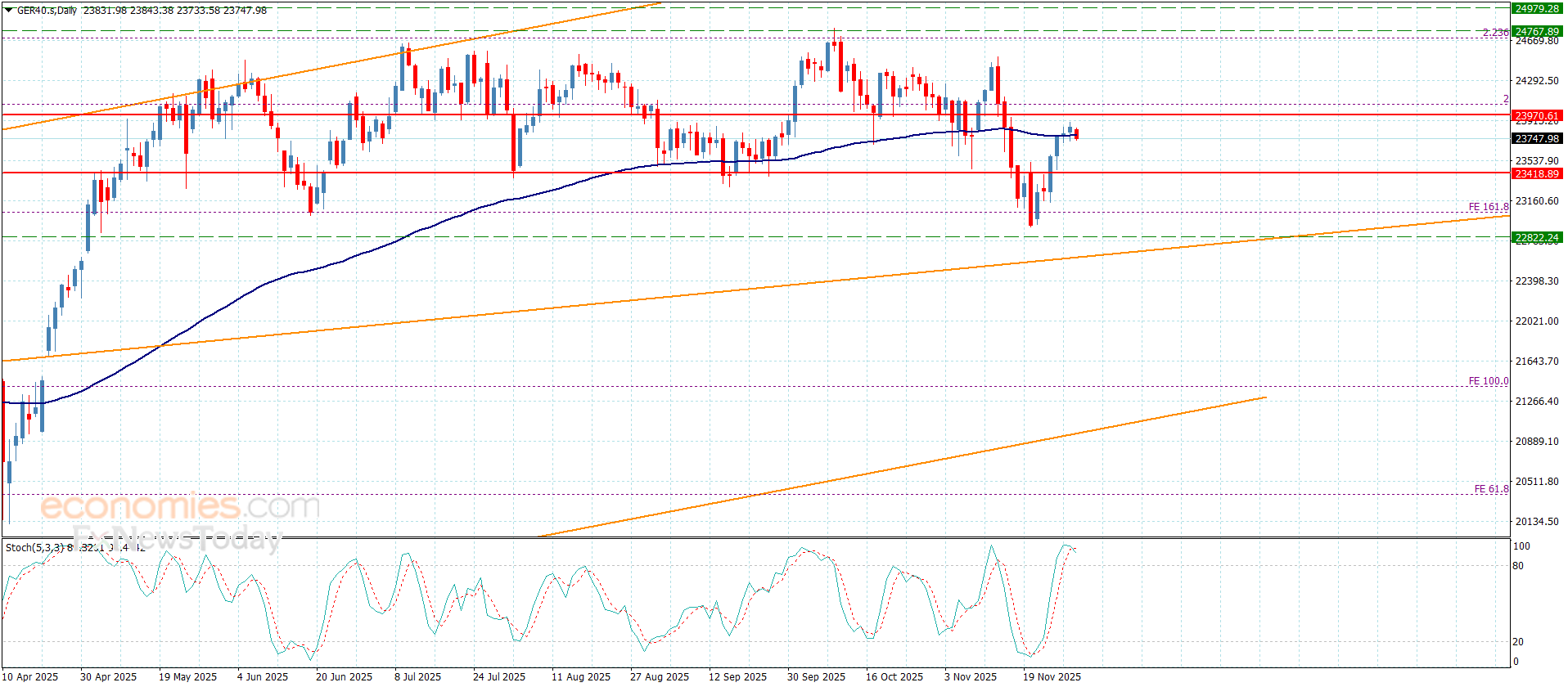Click the stochastic 80 level label
The image size is (1568, 687).
click(1518, 566)
